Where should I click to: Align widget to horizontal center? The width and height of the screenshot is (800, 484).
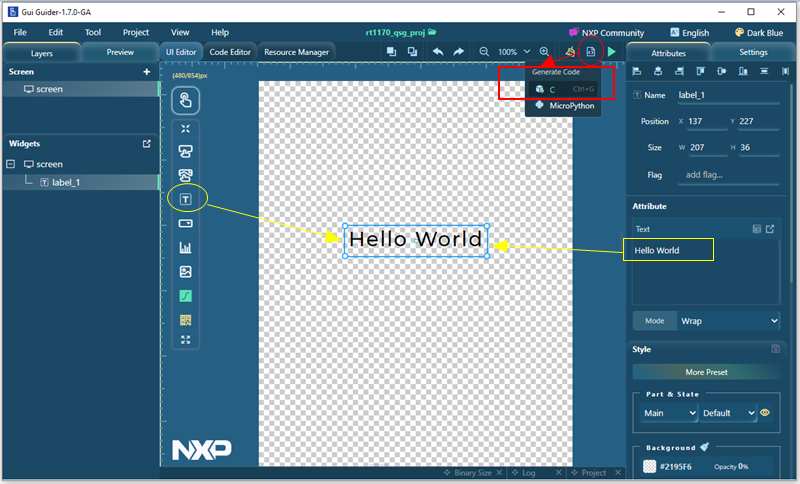click(658, 71)
